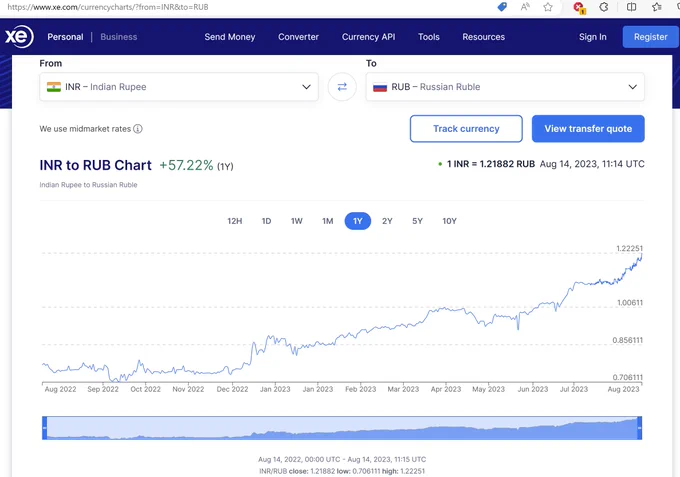
Task: Click the XE logo icon
Action: click(19, 36)
